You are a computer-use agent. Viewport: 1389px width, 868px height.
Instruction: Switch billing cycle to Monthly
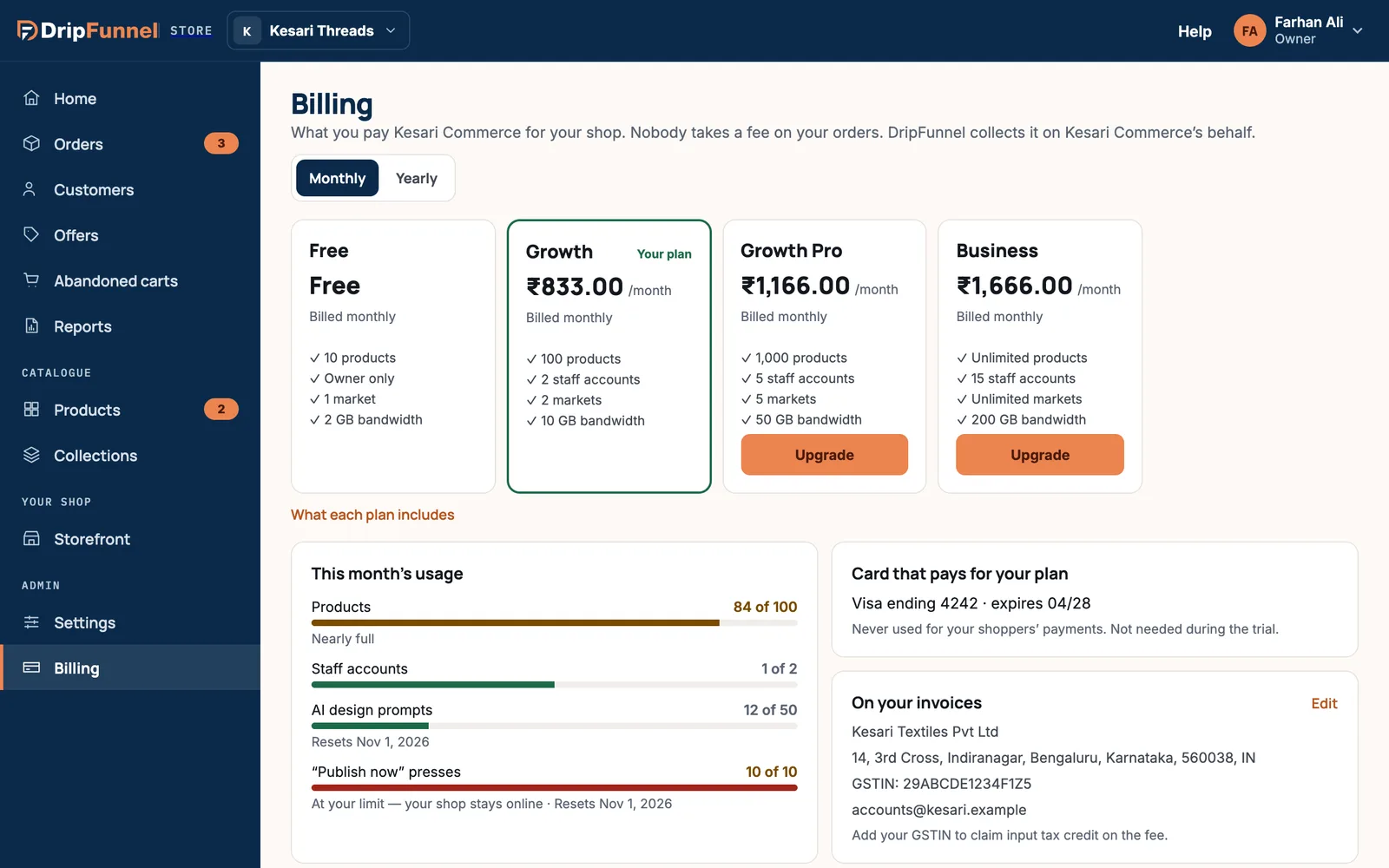click(x=338, y=178)
